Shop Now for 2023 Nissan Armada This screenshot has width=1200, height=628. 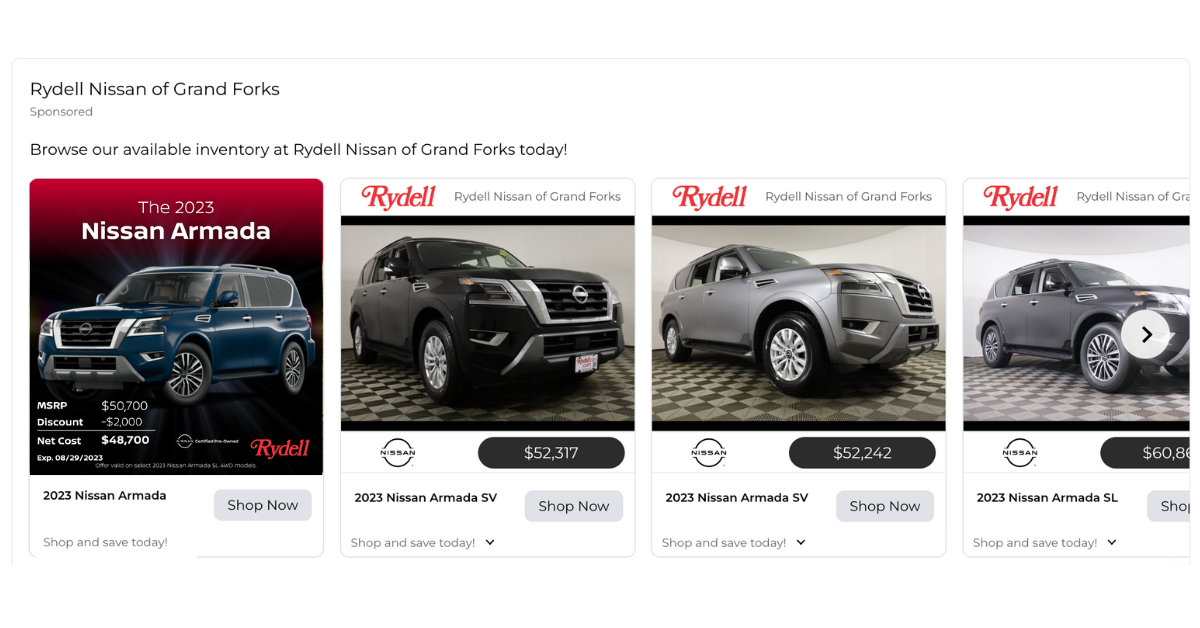(x=263, y=505)
